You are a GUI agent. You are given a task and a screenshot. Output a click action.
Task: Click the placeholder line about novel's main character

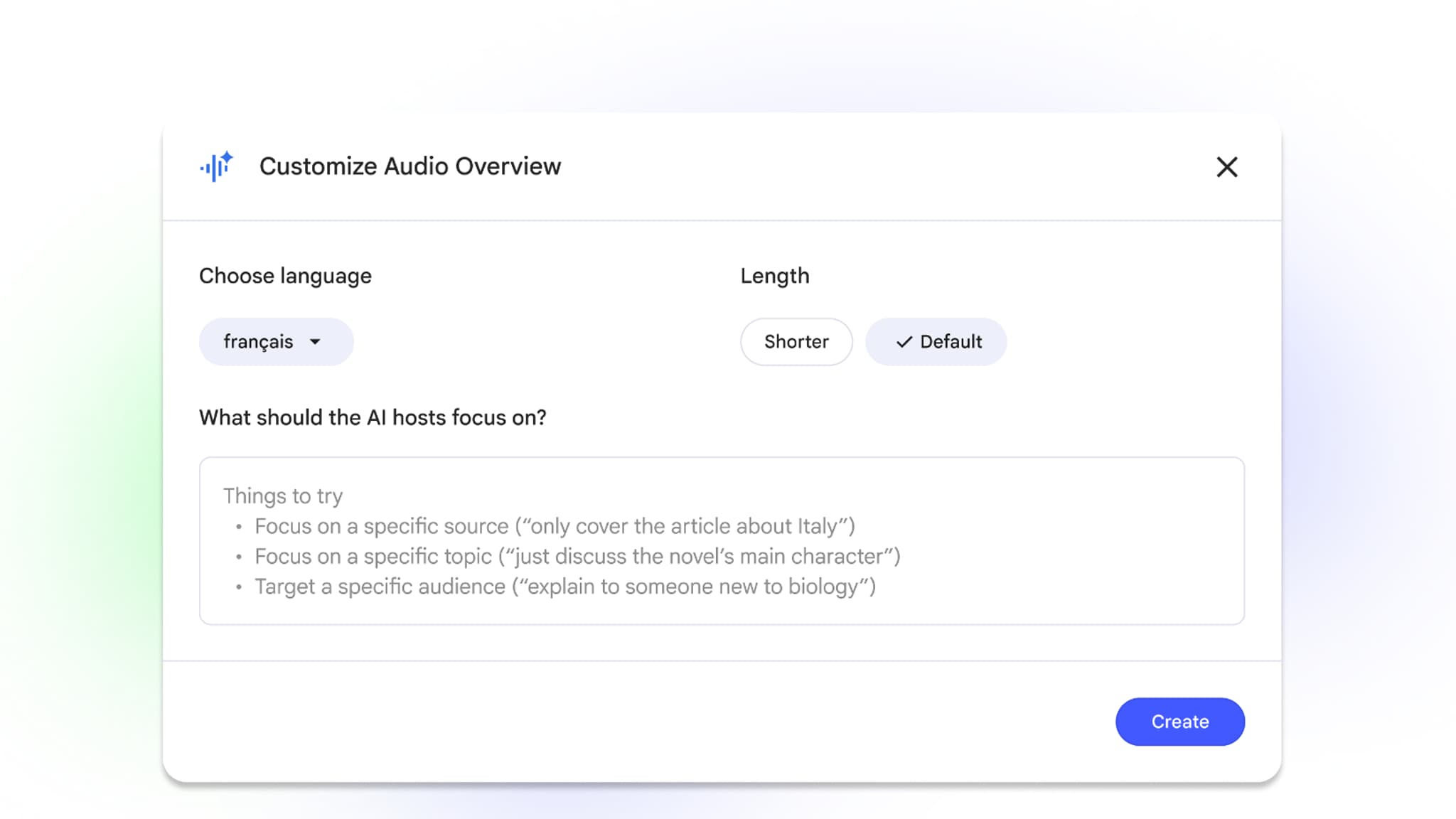coord(577,556)
